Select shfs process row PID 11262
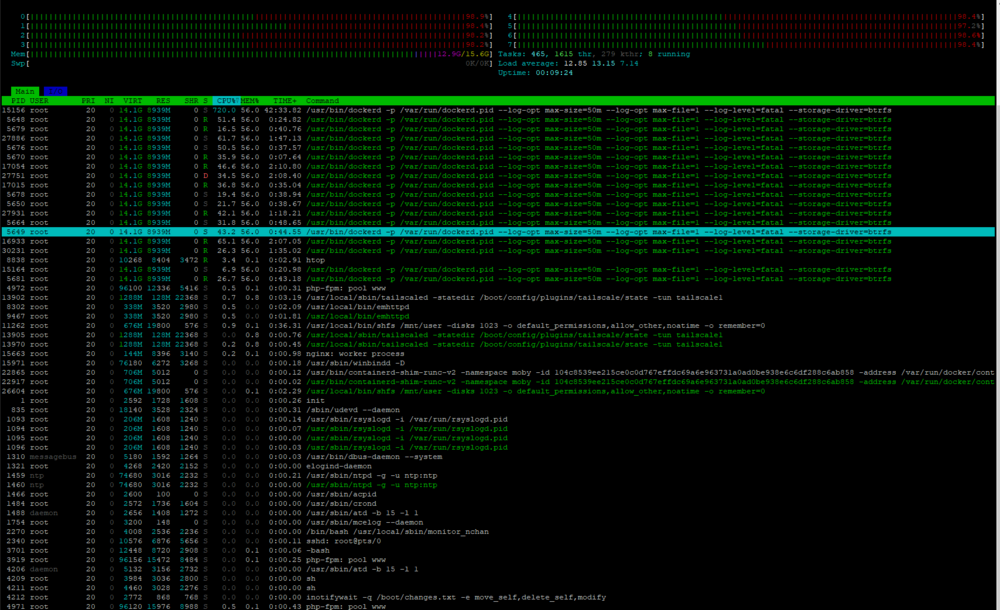1000x610 pixels. click(x=497, y=325)
